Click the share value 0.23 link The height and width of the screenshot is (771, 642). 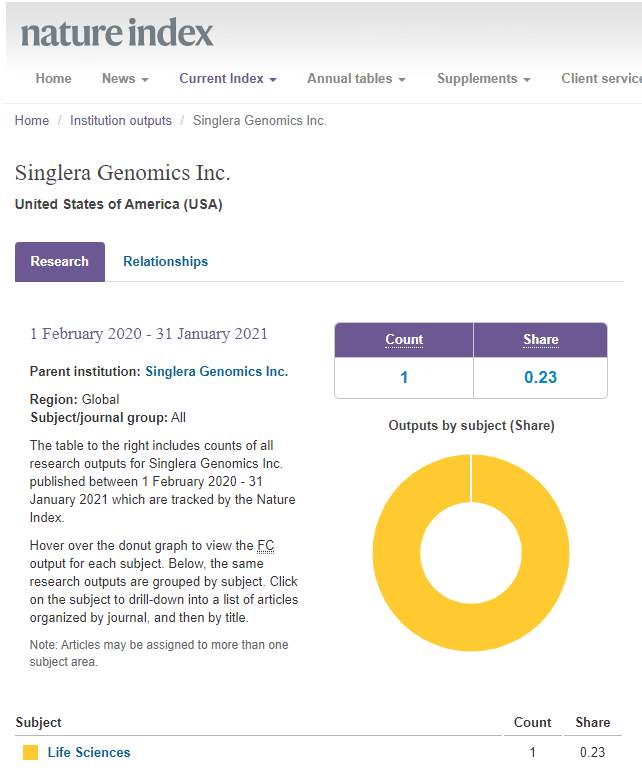click(541, 378)
